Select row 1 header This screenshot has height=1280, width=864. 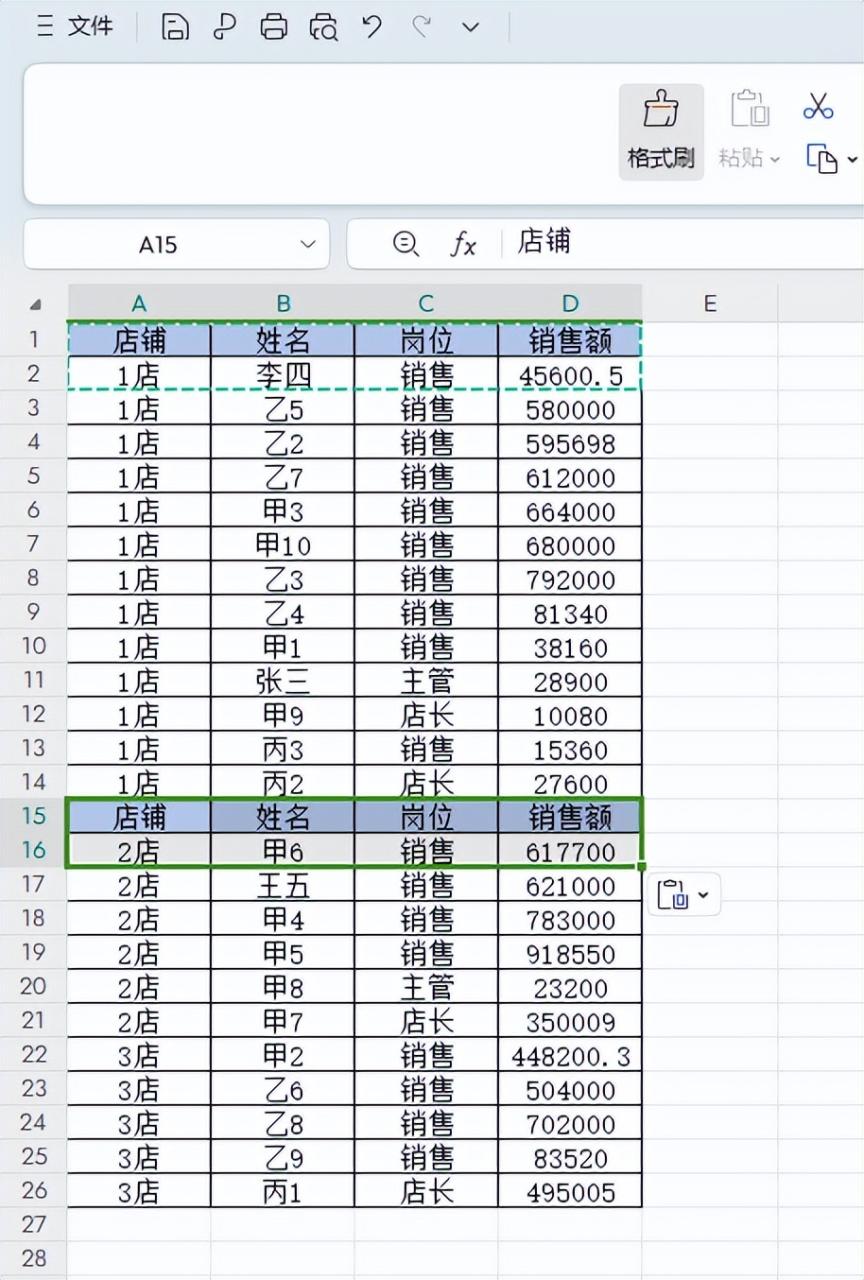[33, 339]
